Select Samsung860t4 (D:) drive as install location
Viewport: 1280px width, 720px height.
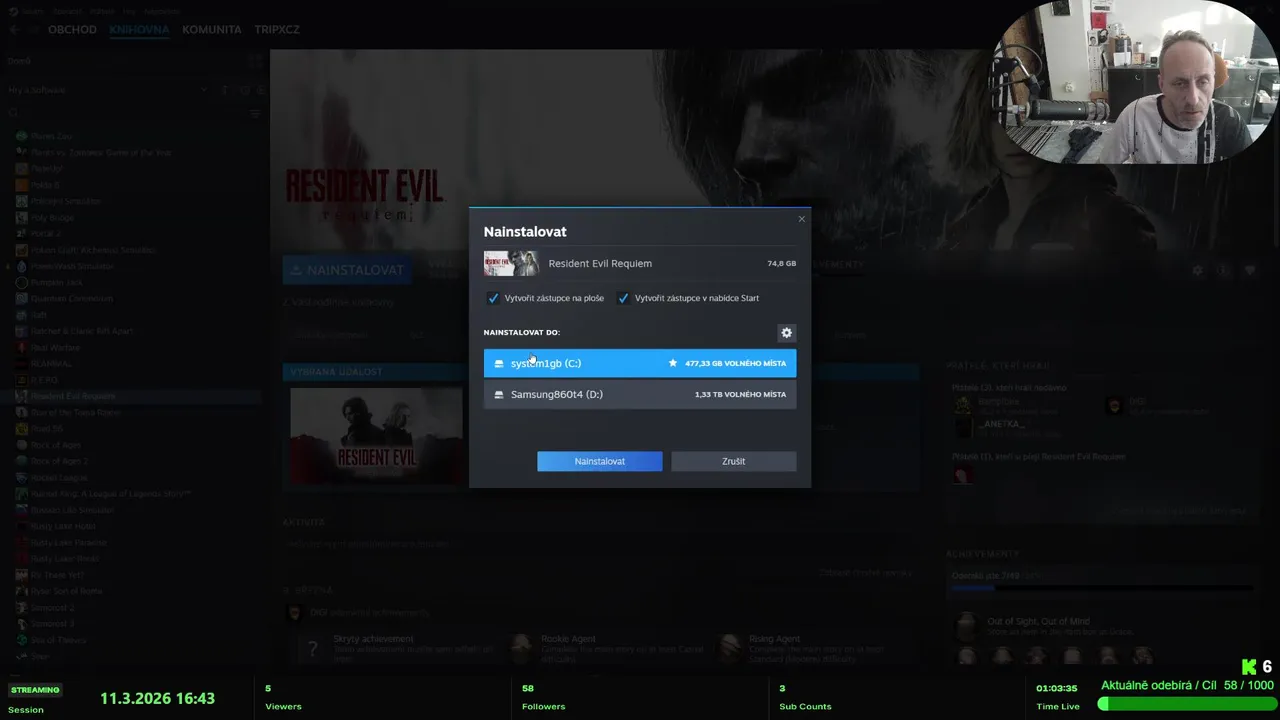click(x=640, y=394)
